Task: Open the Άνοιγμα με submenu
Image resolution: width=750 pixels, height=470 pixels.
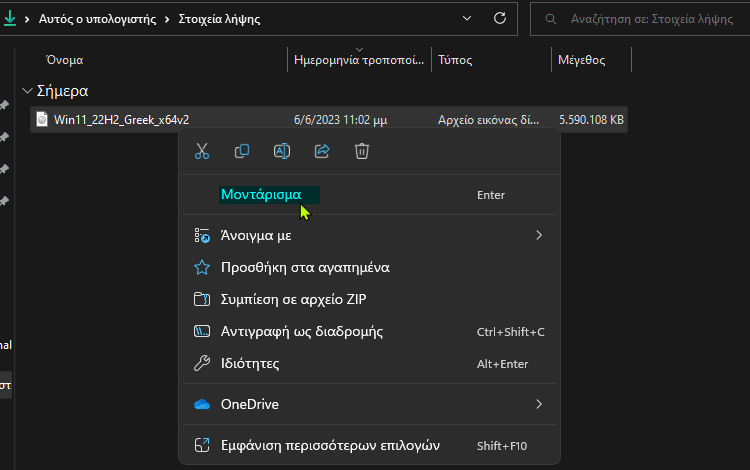Action: (x=369, y=235)
